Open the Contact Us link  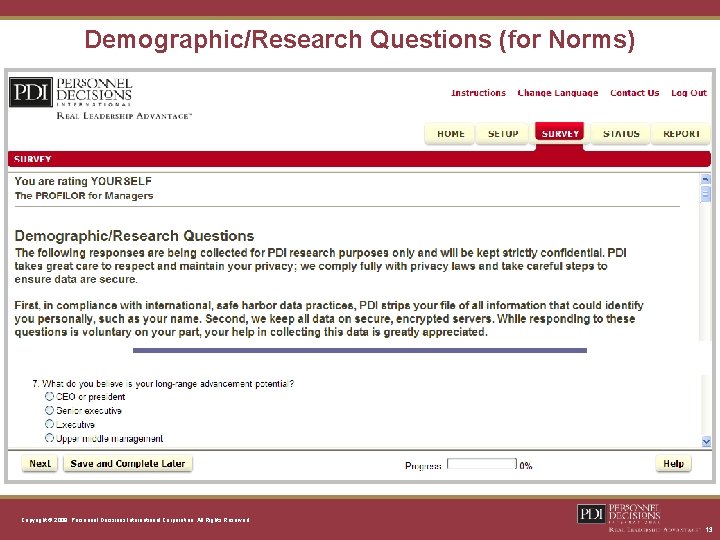point(635,93)
